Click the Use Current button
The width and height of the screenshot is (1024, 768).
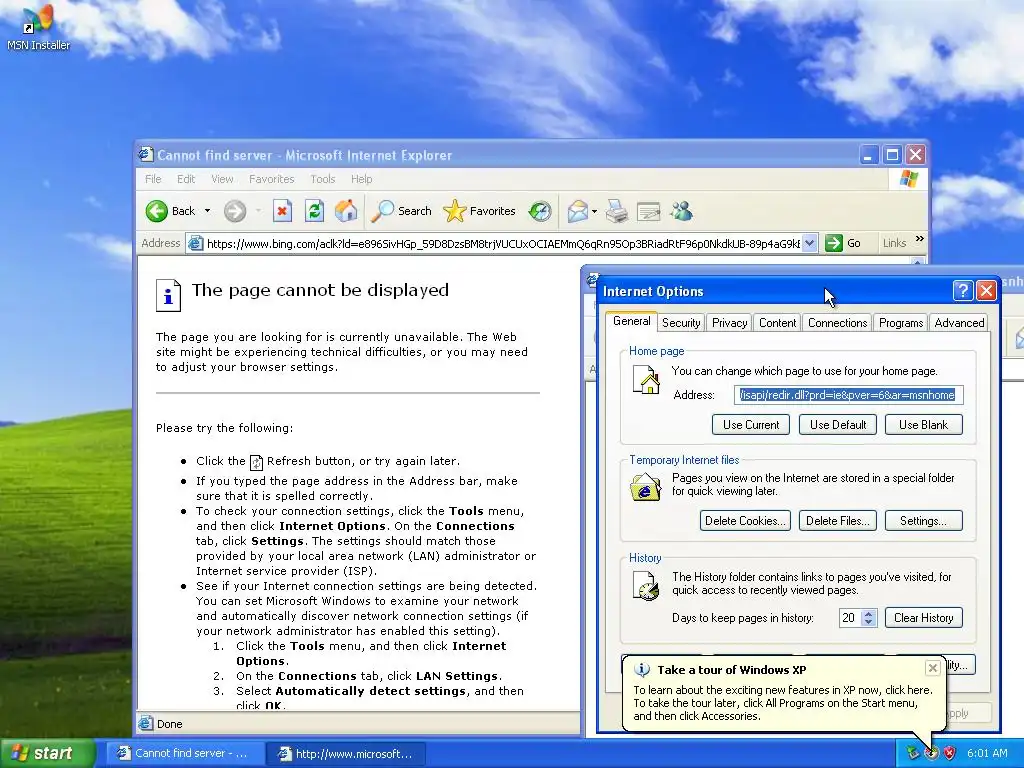750,424
